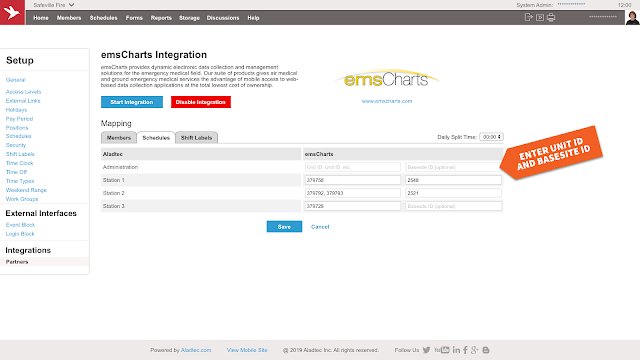
Task: Open the Aladtec.com footer link
Action: click(x=196, y=350)
